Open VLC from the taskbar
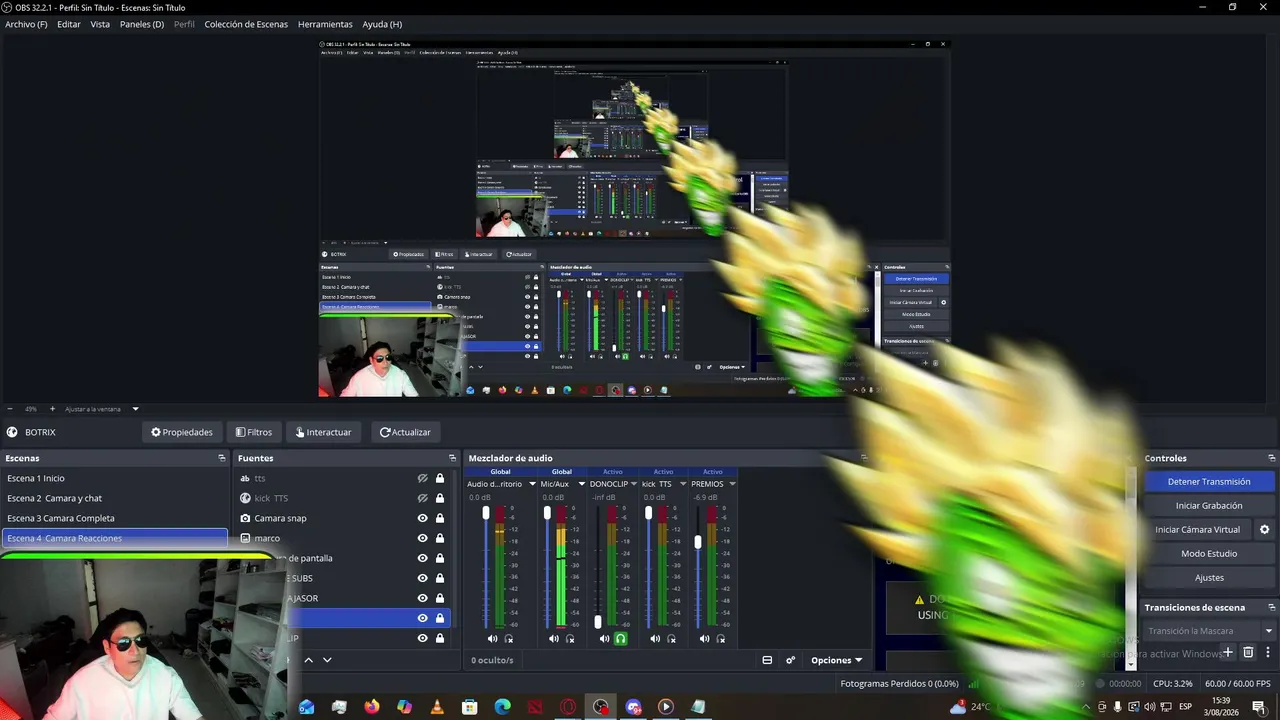This screenshot has height=720, width=1280. (x=437, y=707)
